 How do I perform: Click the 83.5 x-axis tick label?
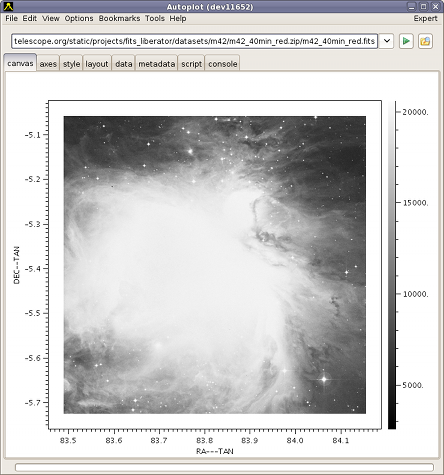[x=68, y=440]
